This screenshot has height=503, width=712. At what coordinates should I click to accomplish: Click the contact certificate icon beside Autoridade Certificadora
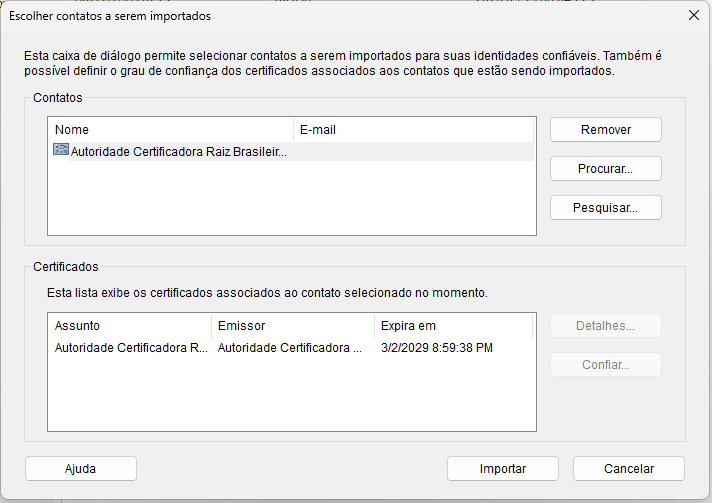pyautogui.click(x=61, y=149)
